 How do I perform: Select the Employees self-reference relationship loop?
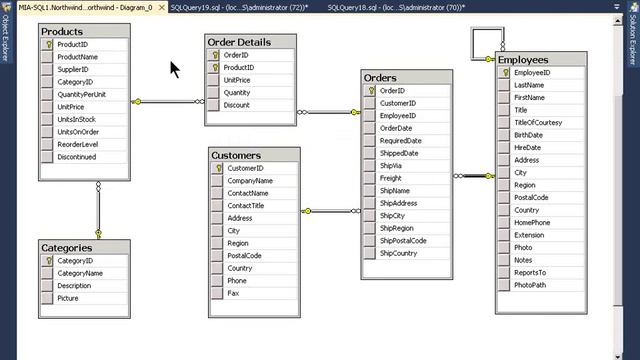click(x=487, y=43)
